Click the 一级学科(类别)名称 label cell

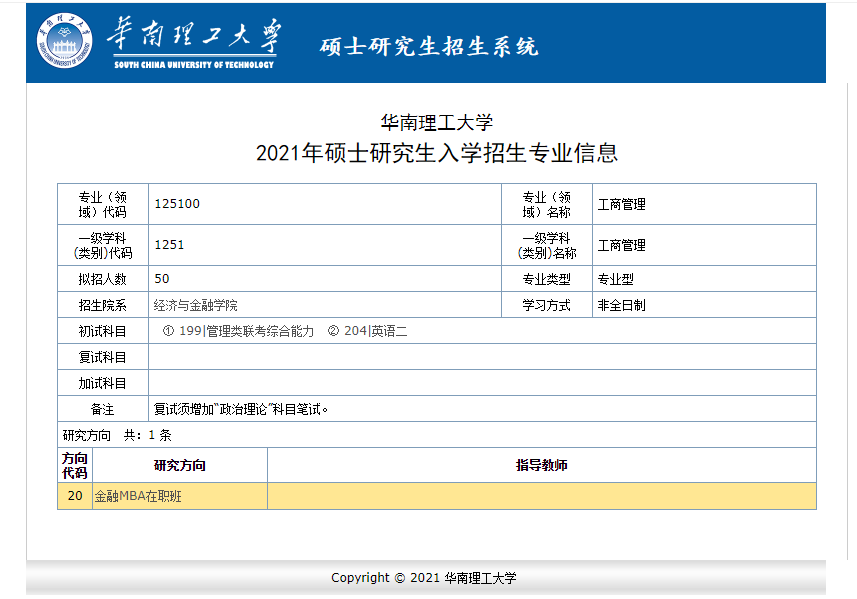(x=547, y=245)
